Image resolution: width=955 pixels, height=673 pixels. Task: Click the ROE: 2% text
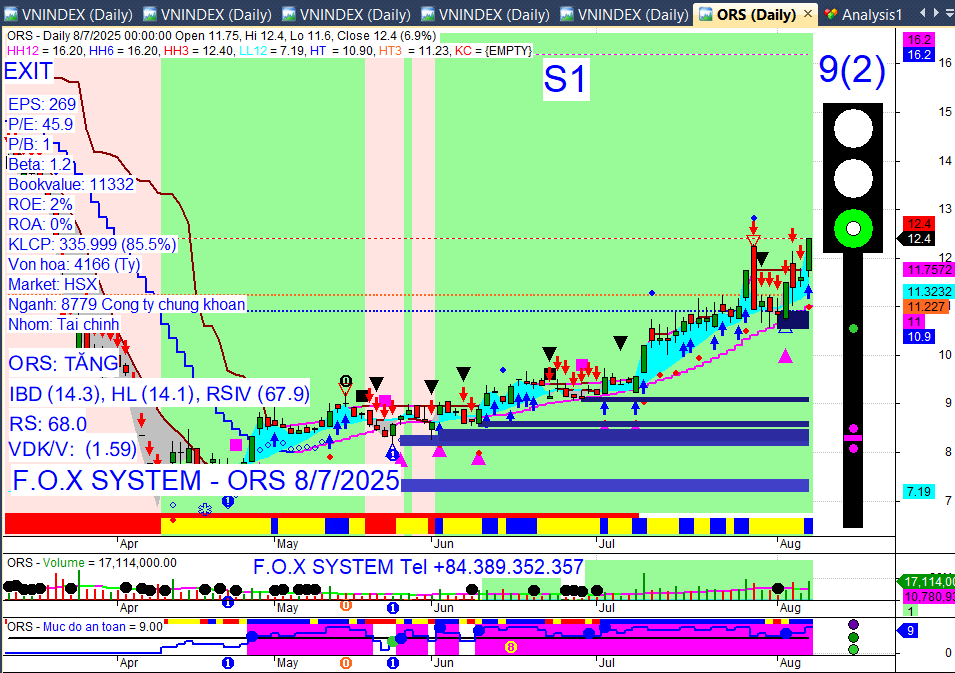pyautogui.click(x=40, y=205)
